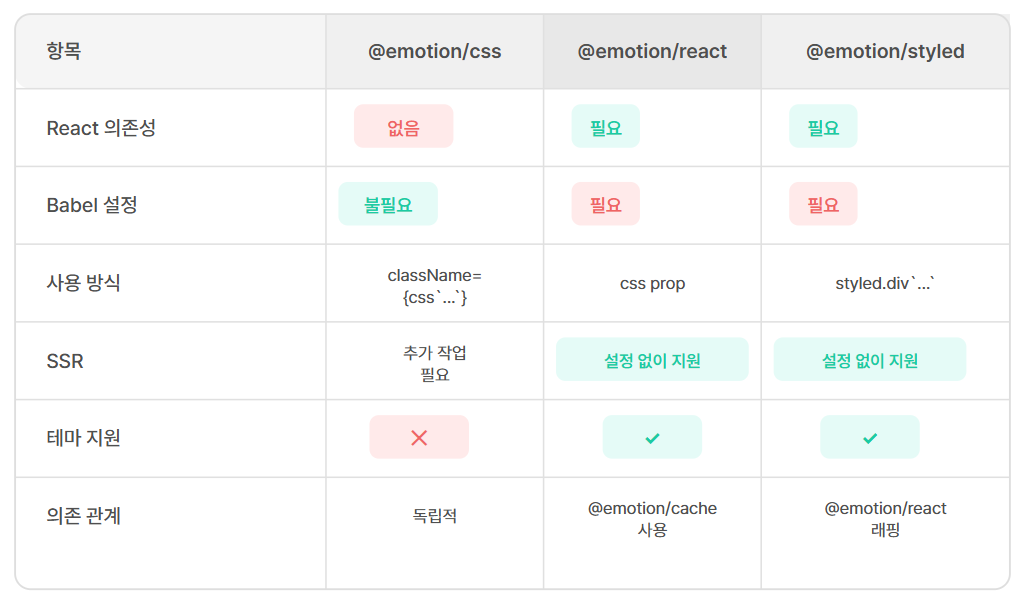Click the green 불필요 badge

click(388, 204)
